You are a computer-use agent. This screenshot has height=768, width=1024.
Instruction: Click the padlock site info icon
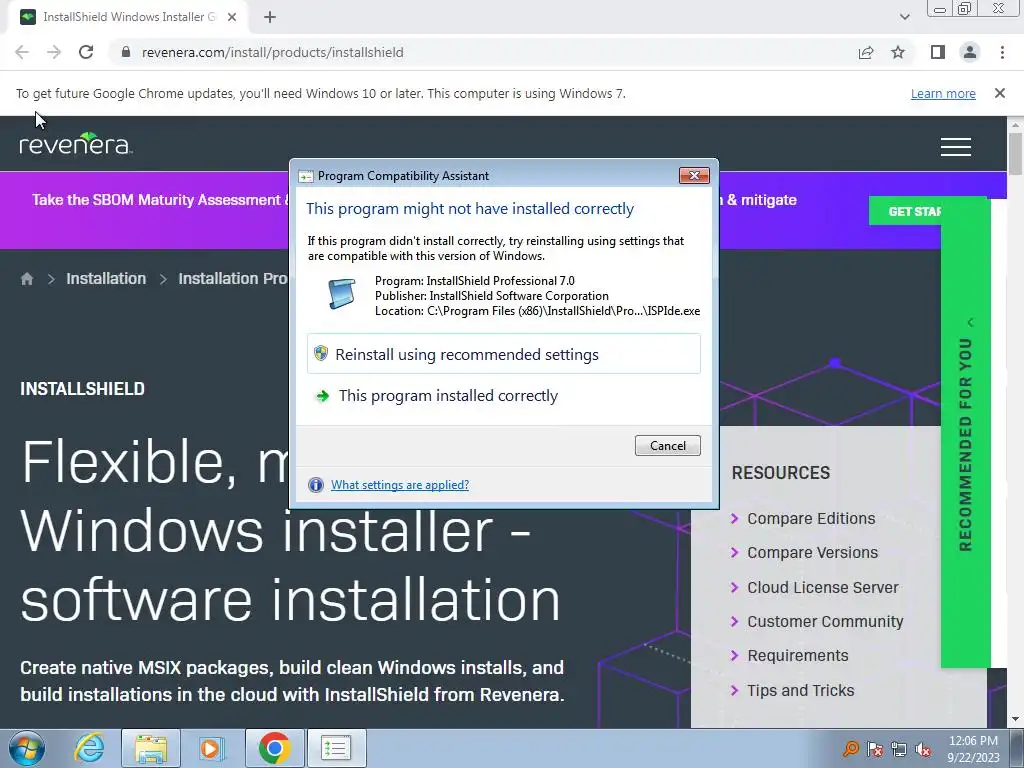(x=126, y=52)
